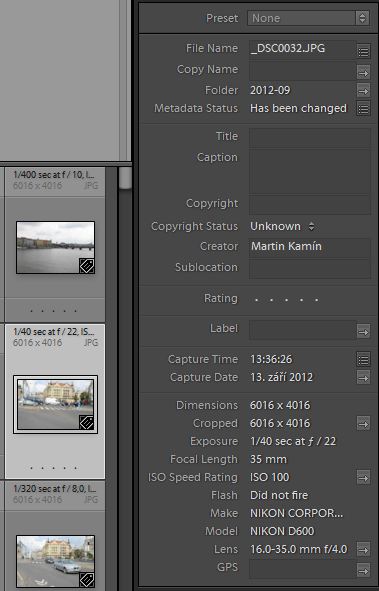Open the Copyright Status Unknown dropdown
The height and width of the screenshot is (591, 379).
tap(282, 226)
